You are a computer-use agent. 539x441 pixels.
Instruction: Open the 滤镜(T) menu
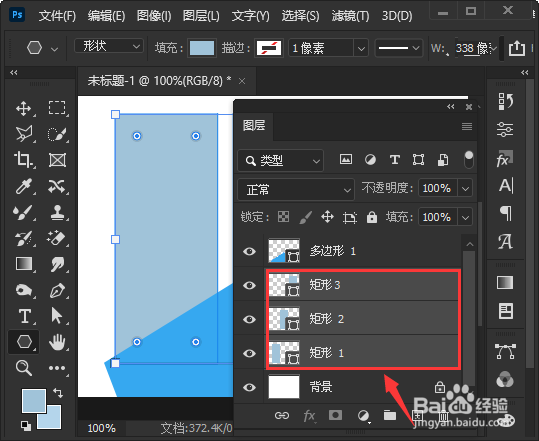(350, 15)
